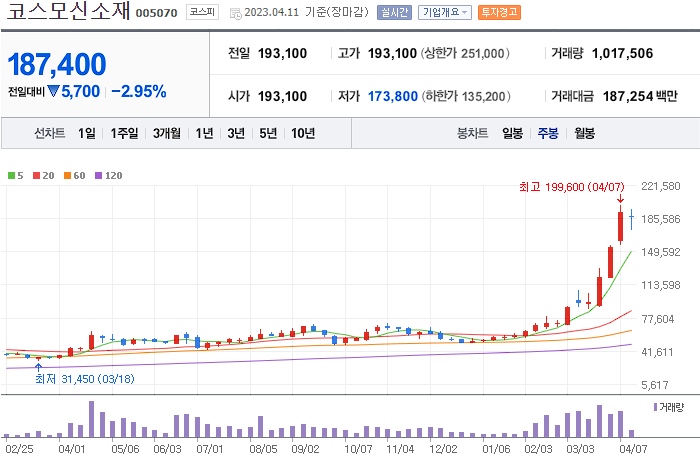Click the red arrow at the 199,600 high
700x455 pixels.
click(620, 199)
